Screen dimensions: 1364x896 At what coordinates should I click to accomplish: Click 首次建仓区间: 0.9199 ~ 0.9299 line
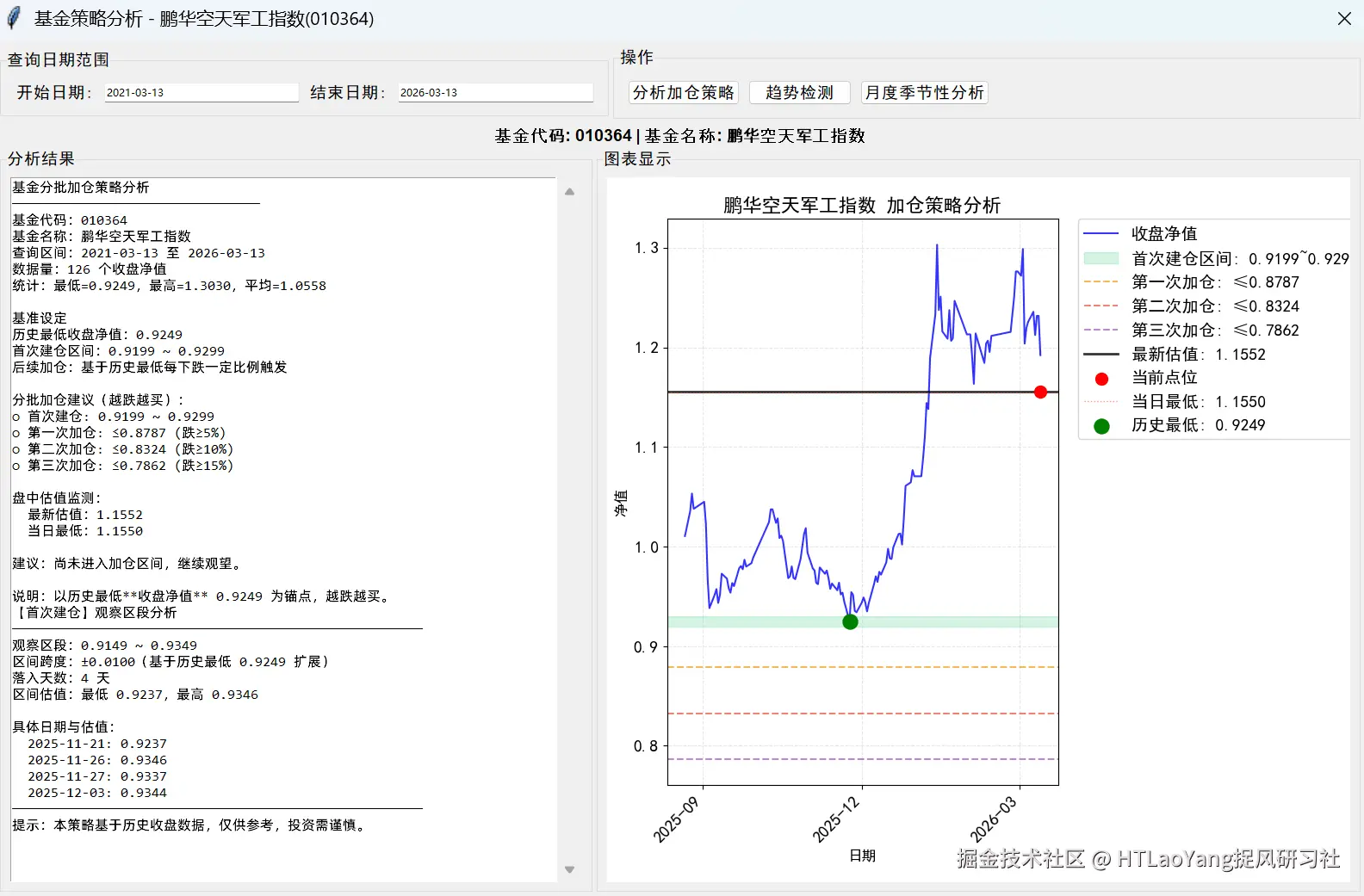point(118,350)
